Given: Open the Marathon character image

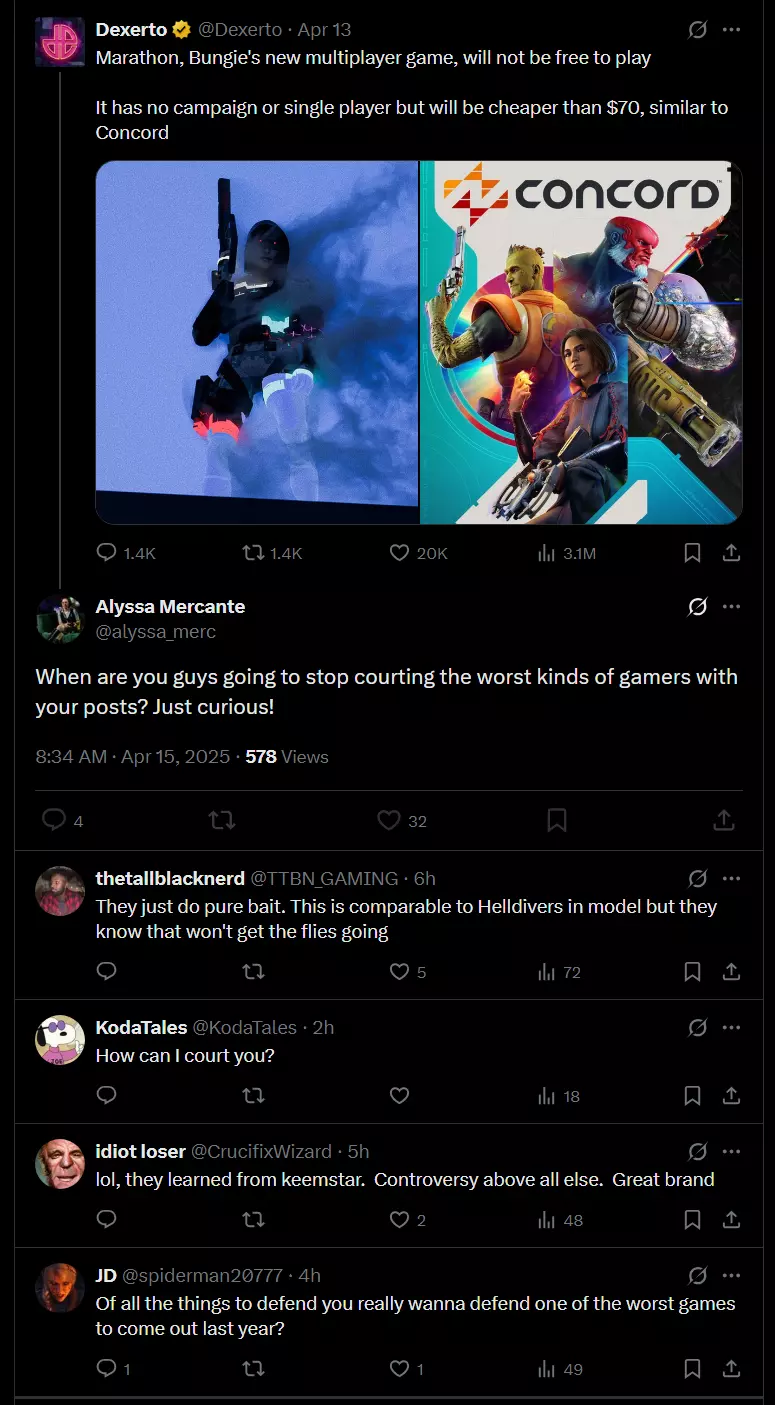Looking at the screenshot, I should pyautogui.click(x=257, y=342).
